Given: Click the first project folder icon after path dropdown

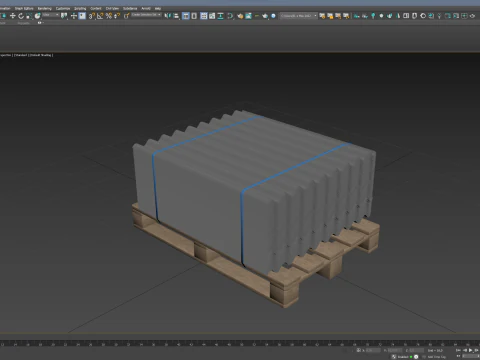Looking at the screenshot, I should pyautogui.click(x=322, y=16).
